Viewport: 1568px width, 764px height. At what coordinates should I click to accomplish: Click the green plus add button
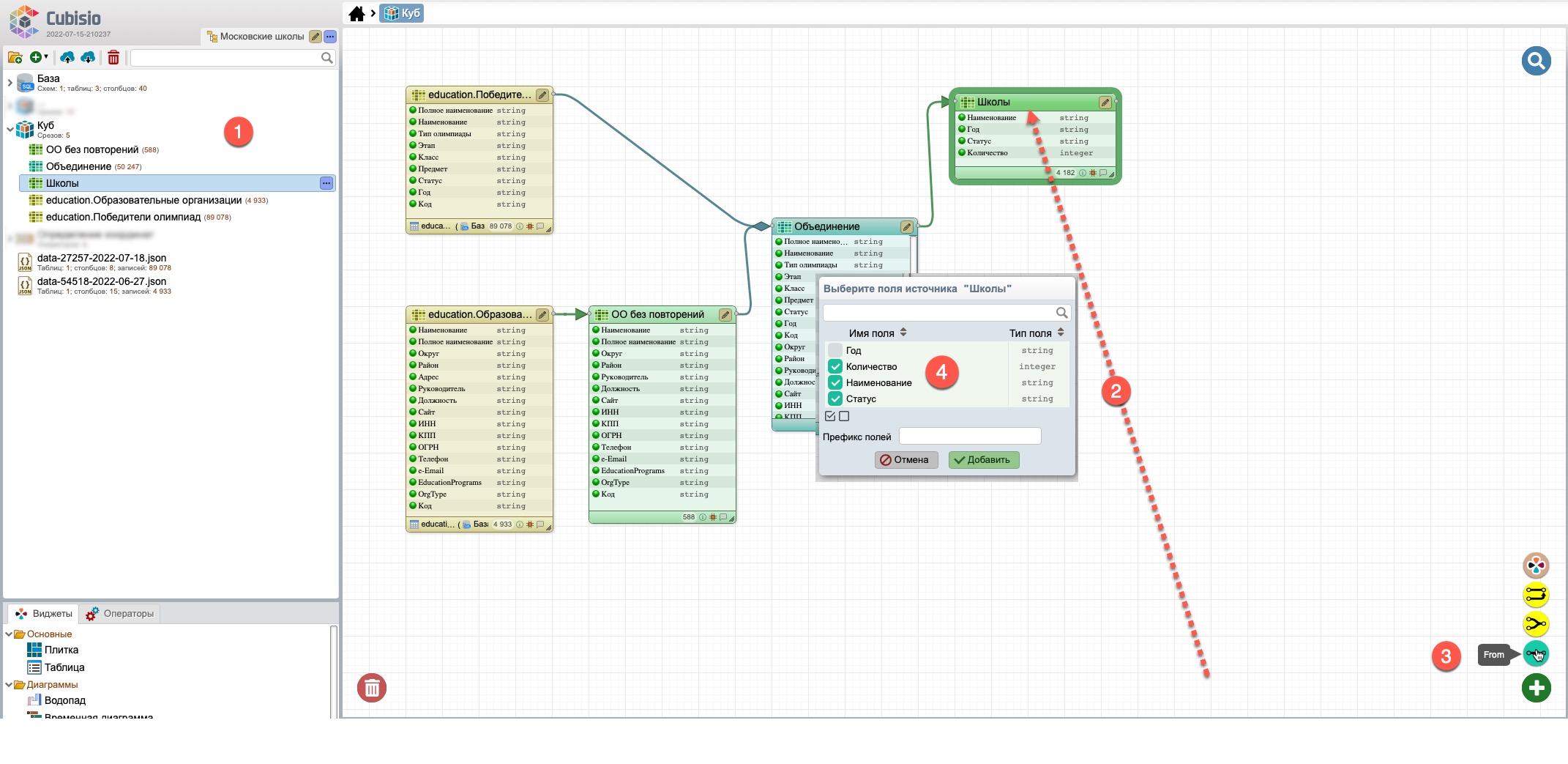tap(1536, 688)
